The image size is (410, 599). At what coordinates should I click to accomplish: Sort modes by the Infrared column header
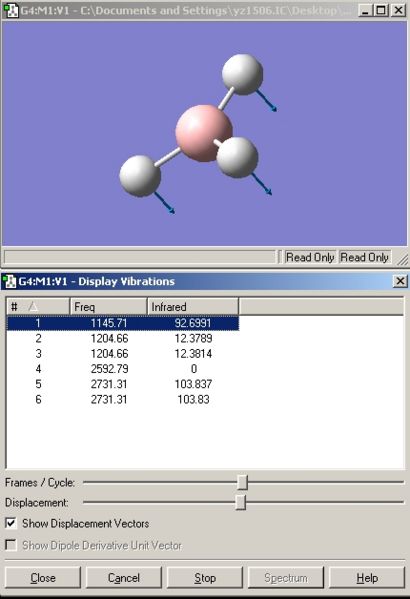[x=193, y=306]
